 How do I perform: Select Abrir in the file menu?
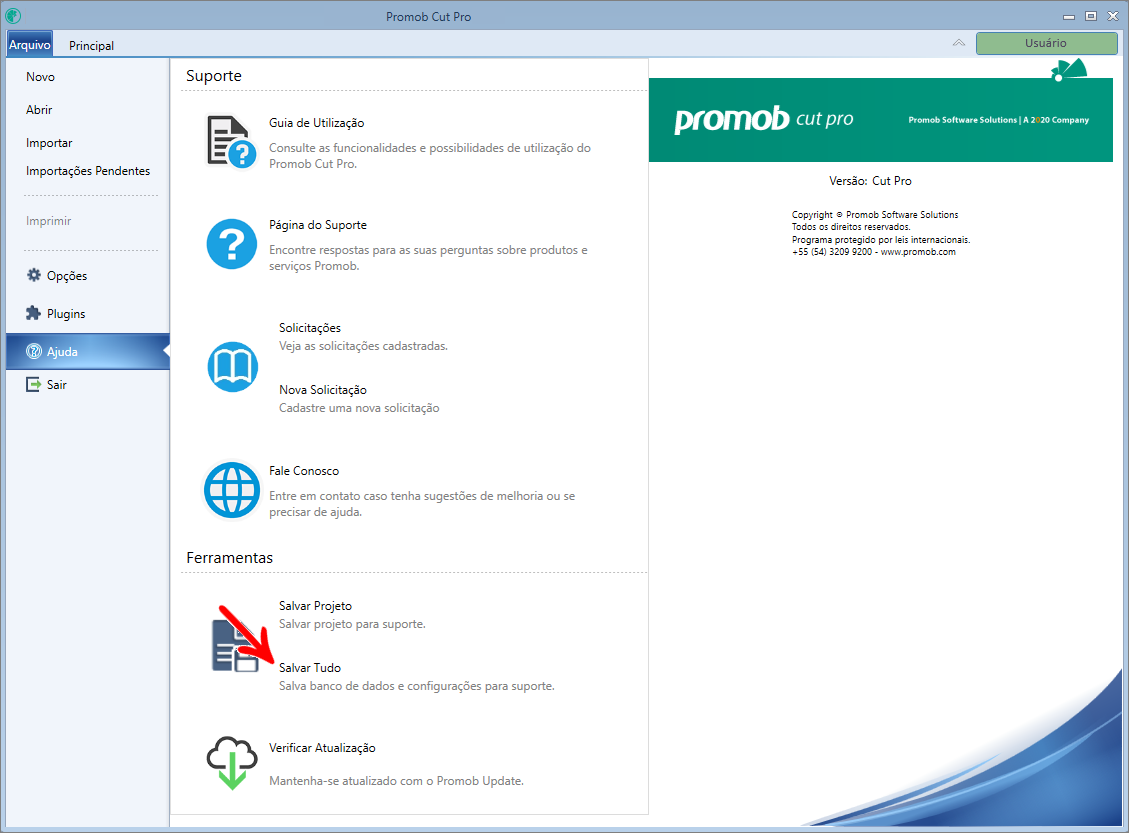(x=39, y=110)
